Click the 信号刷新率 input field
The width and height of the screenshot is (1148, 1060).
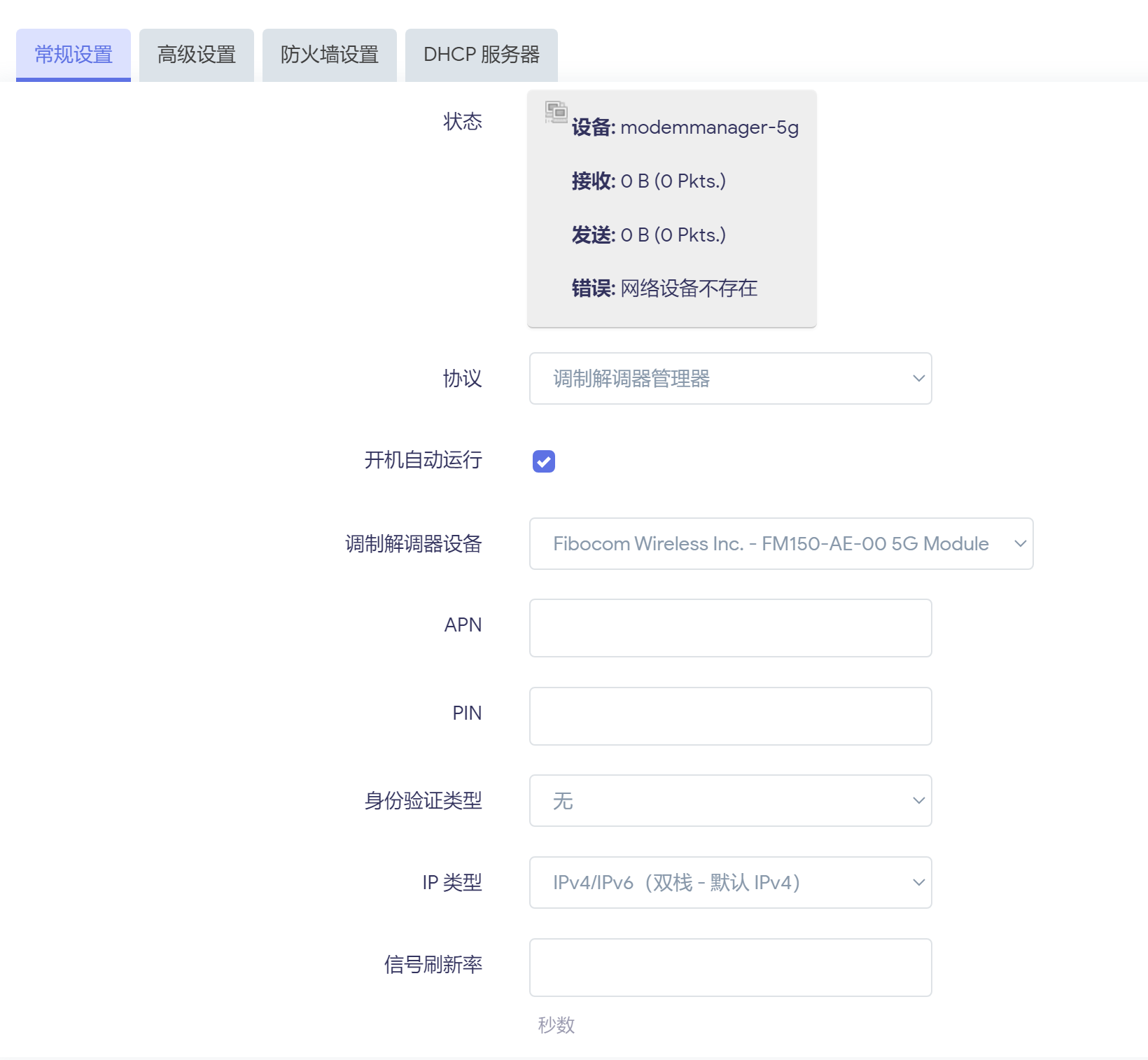click(x=730, y=968)
